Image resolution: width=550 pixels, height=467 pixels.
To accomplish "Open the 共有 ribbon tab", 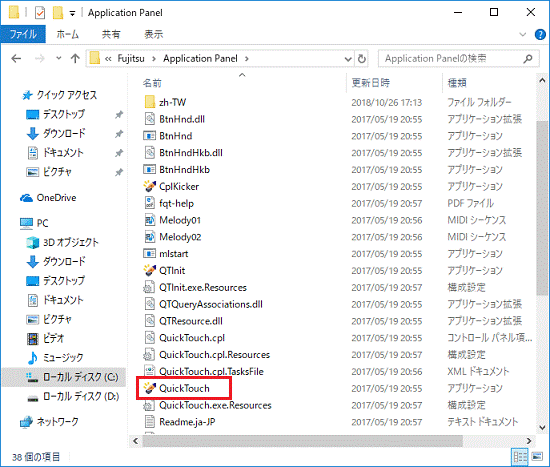I will pyautogui.click(x=111, y=34).
